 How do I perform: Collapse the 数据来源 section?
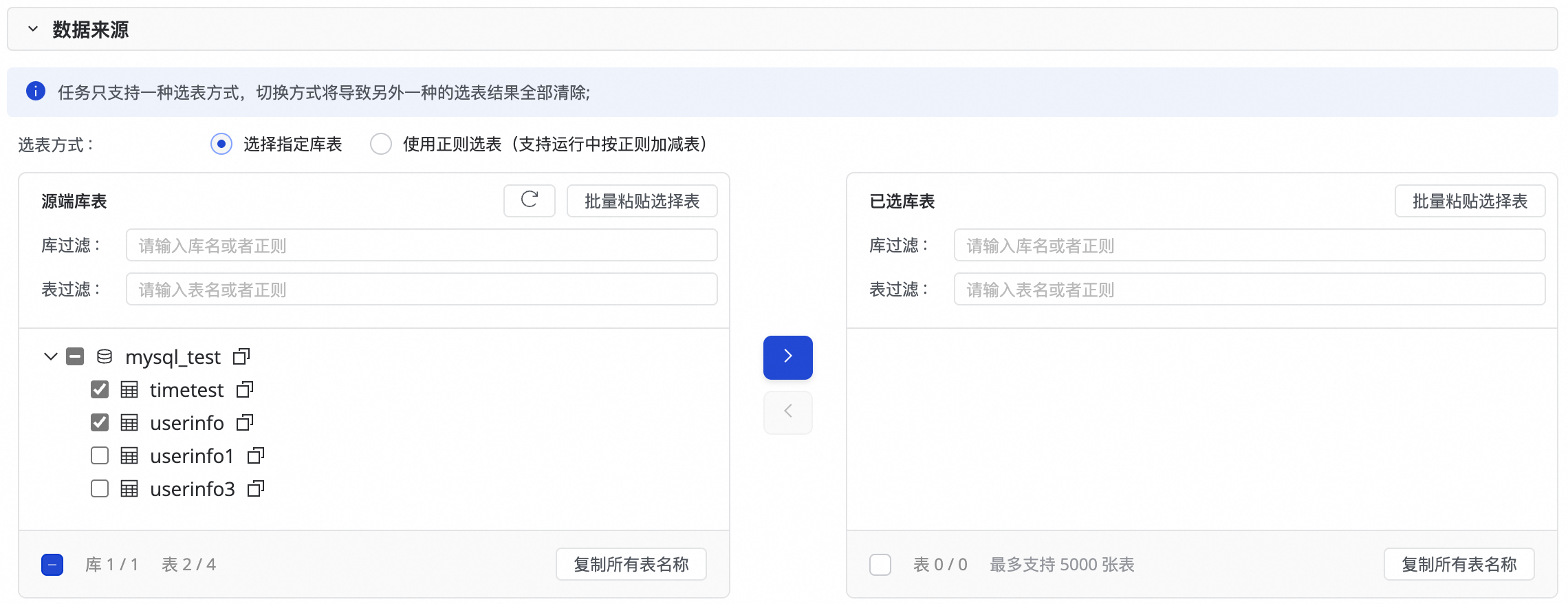click(x=32, y=29)
